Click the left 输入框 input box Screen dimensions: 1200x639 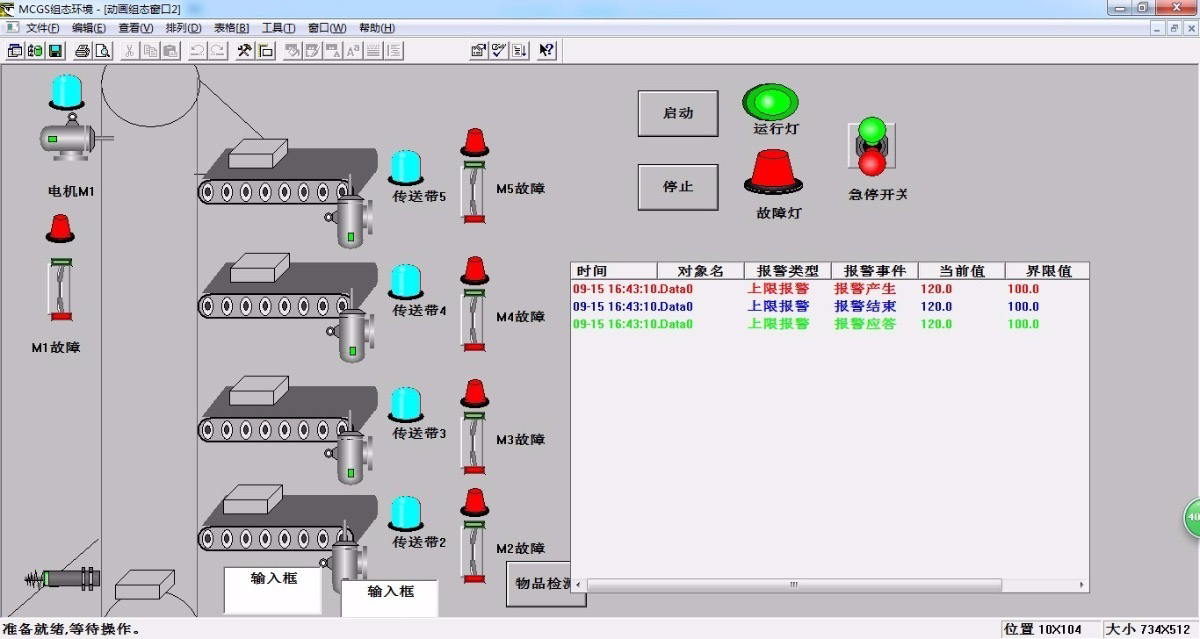click(x=273, y=589)
